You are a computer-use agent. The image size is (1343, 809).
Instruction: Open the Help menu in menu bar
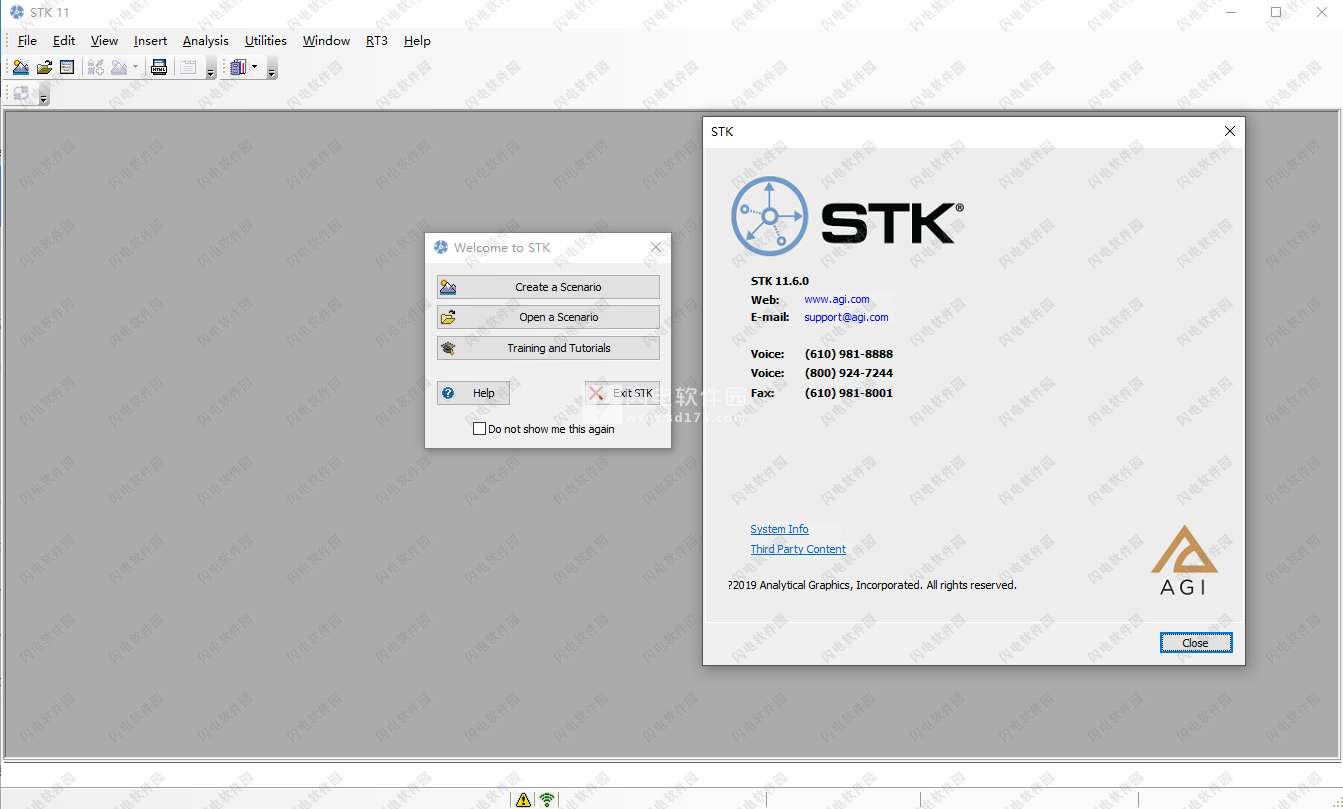(x=418, y=41)
